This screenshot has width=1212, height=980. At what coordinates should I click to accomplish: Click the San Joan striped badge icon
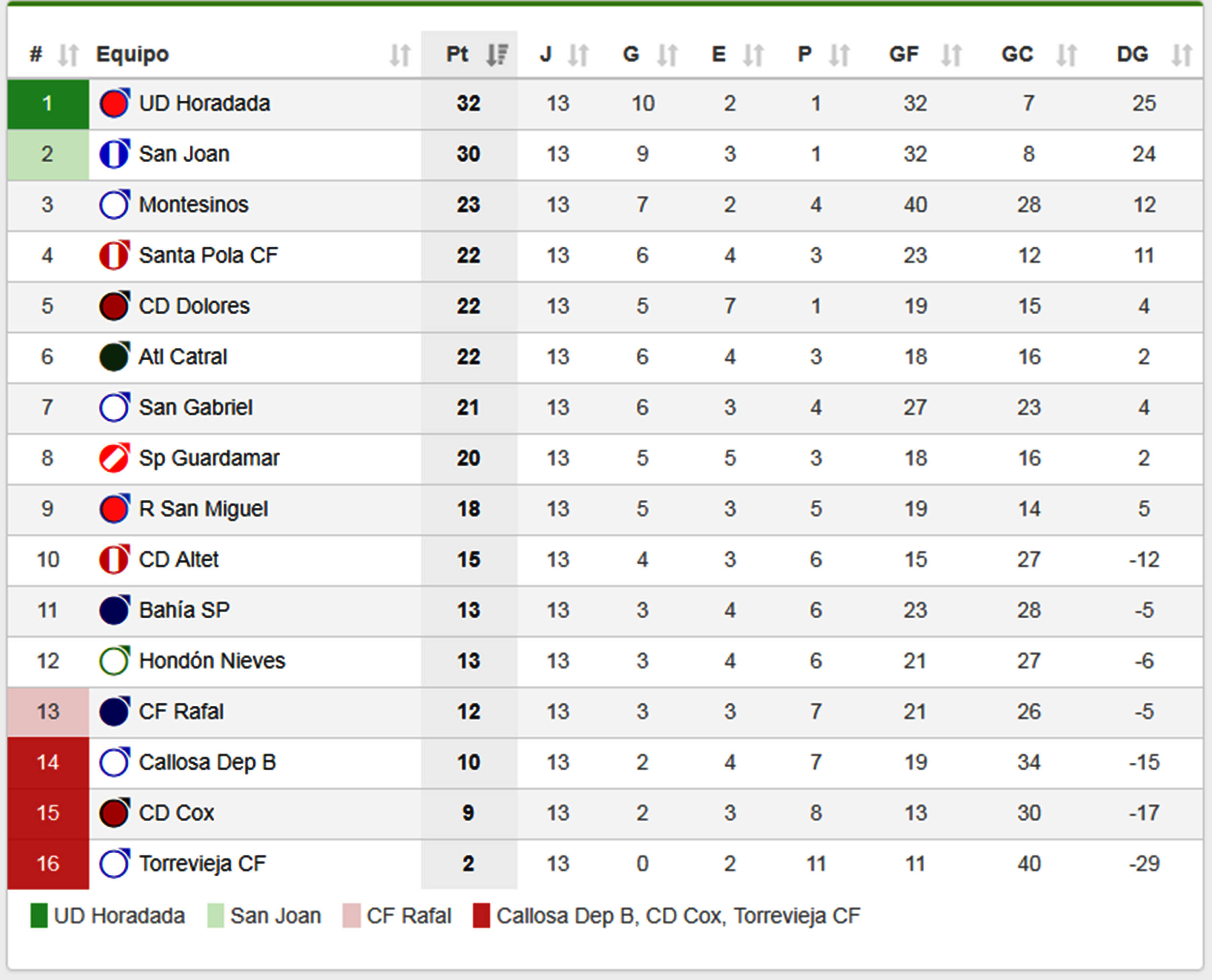[115, 154]
